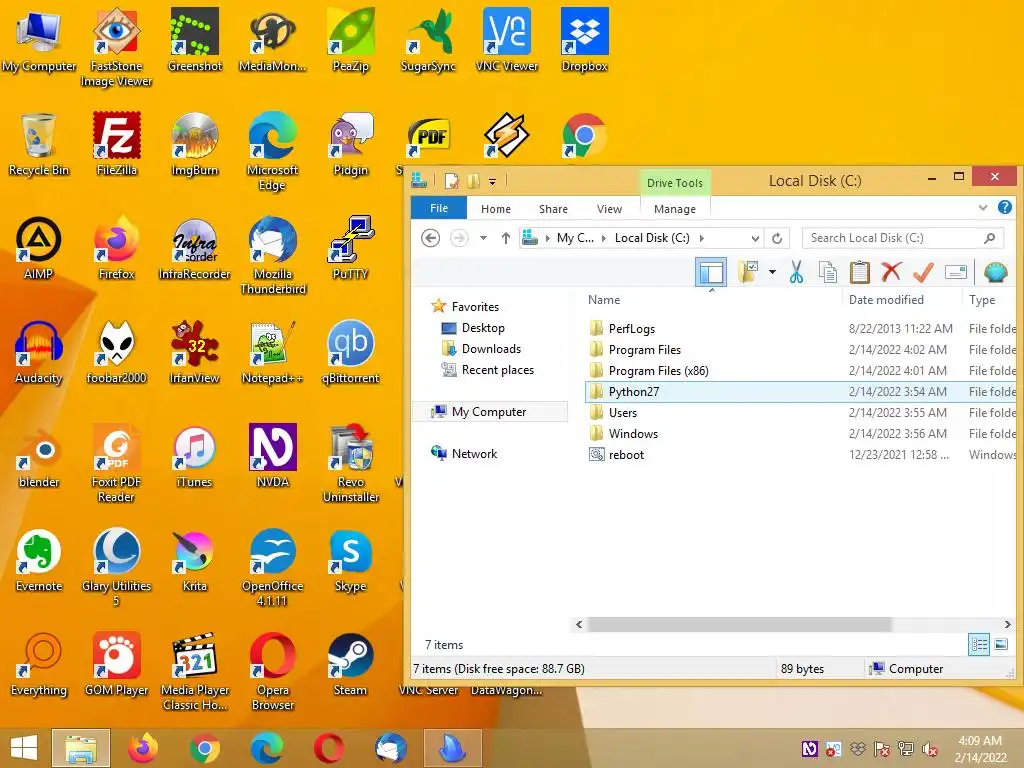Click the New Folder icon in the title bar
The width and height of the screenshot is (1024, 768).
click(473, 181)
